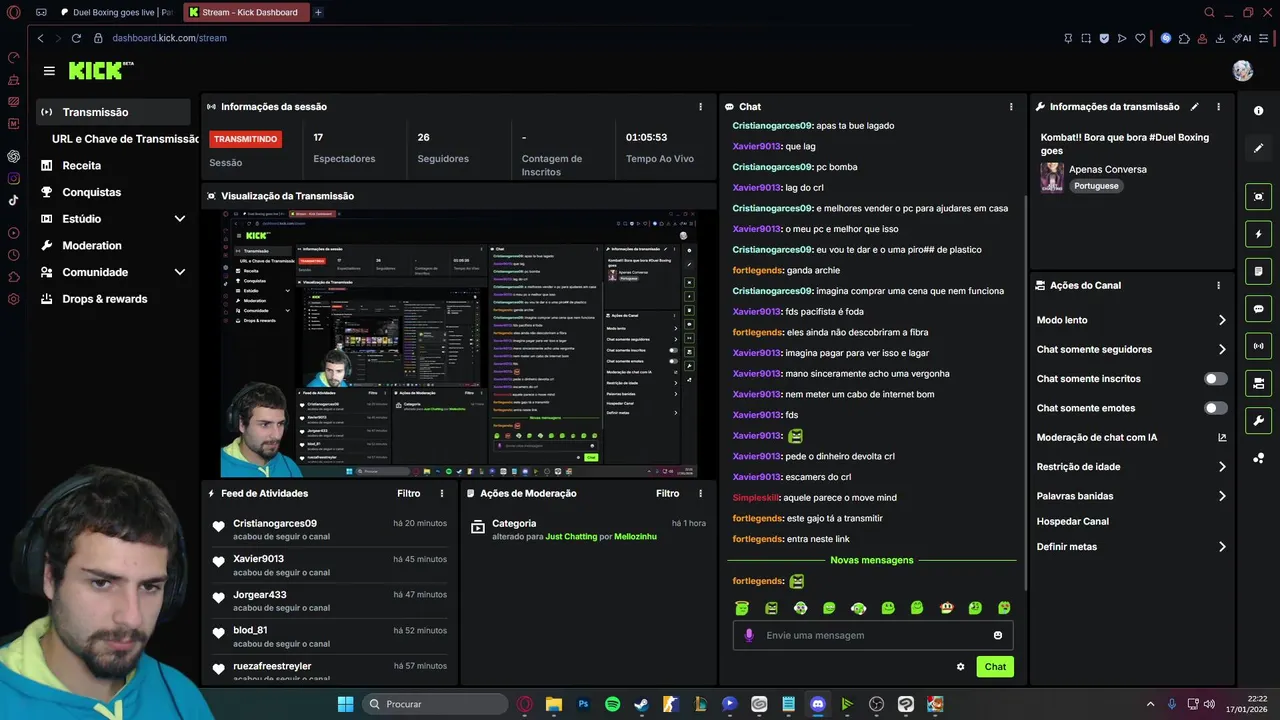Toggle Chat somente inscritos switch

1215,379
